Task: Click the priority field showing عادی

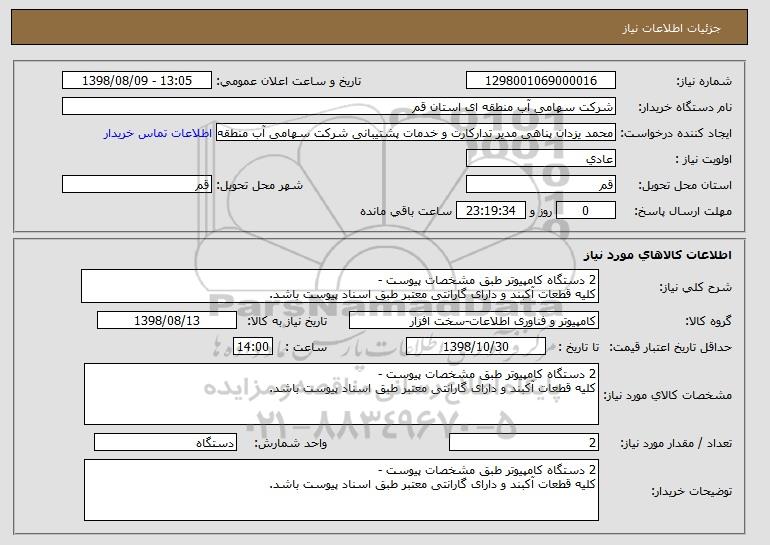Action: 541,159
